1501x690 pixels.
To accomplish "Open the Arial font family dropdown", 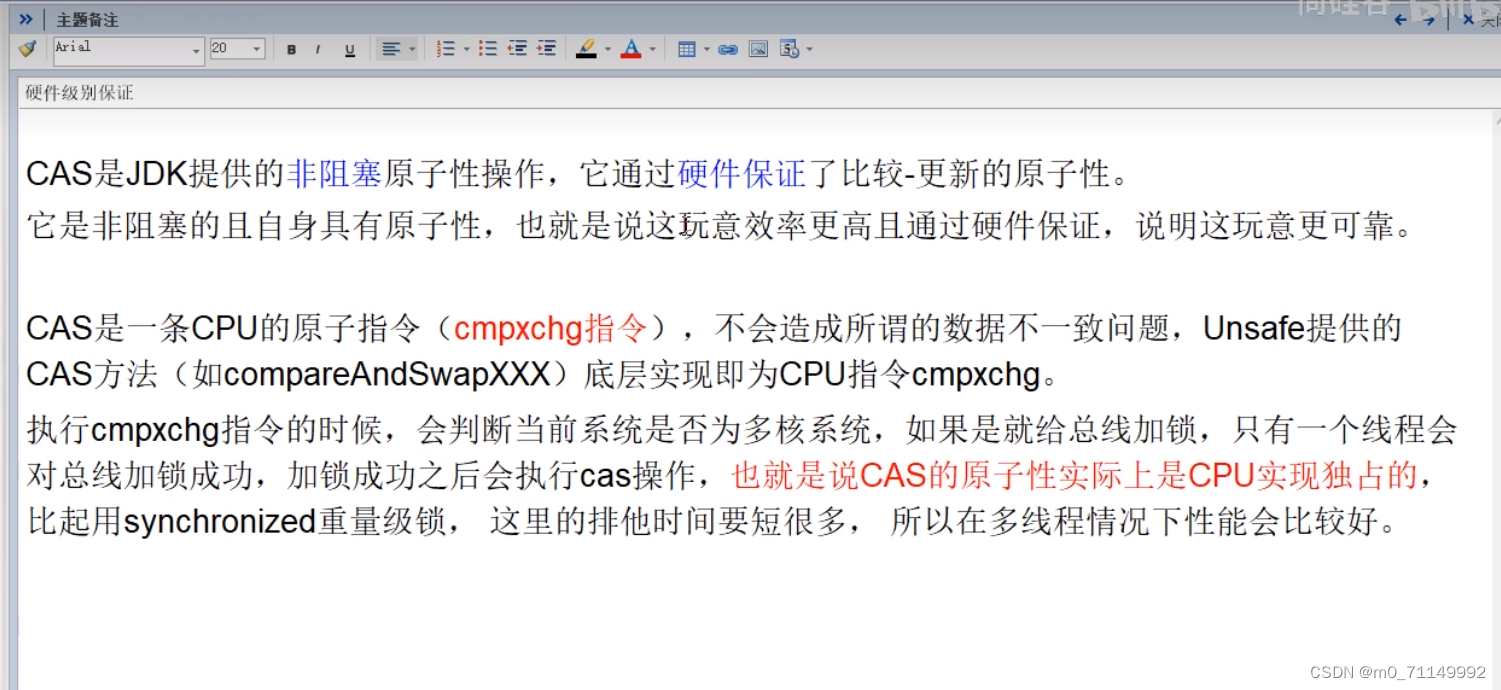I will coord(195,48).
